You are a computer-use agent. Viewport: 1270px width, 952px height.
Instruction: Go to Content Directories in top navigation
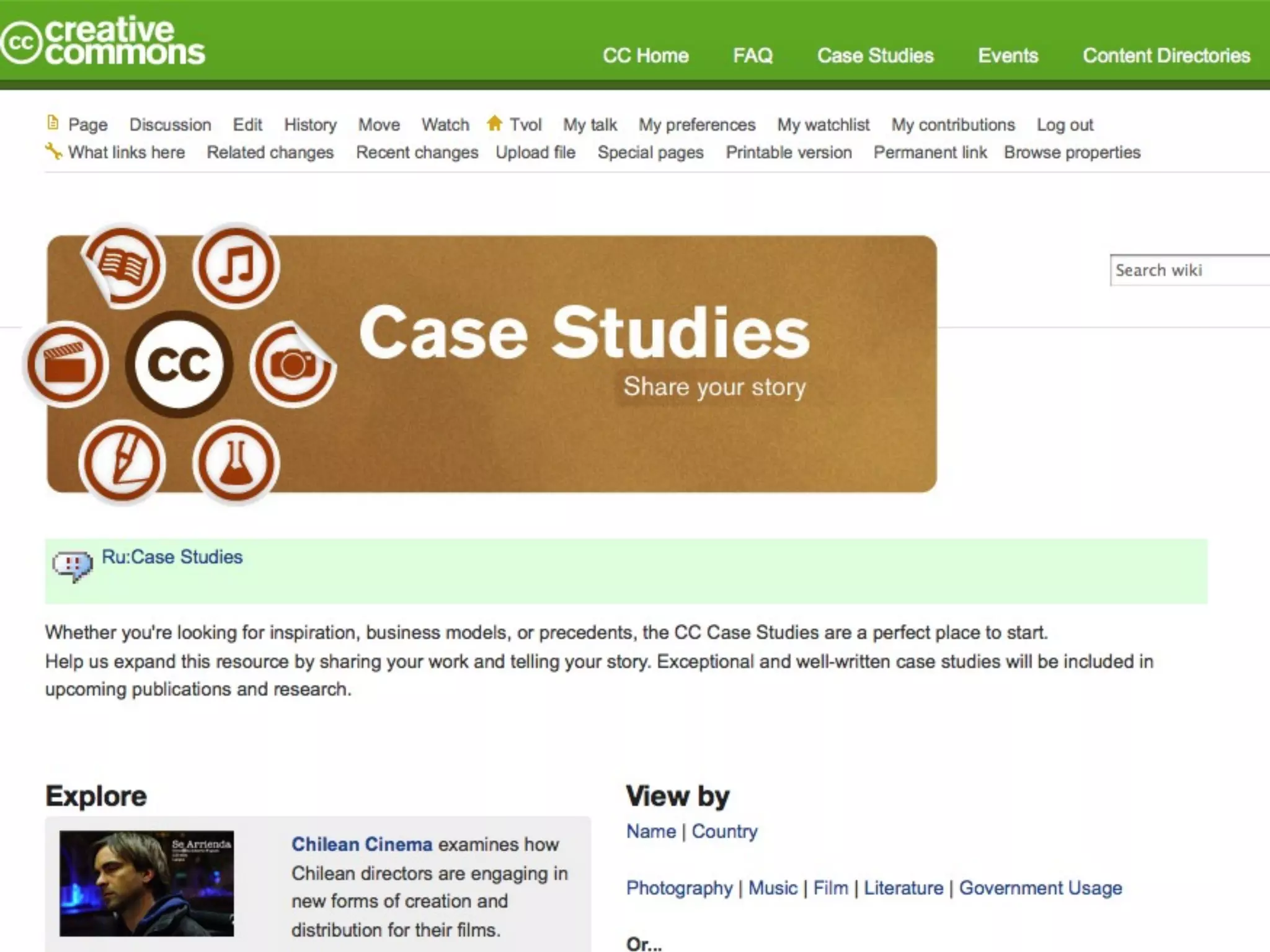point(1166,56)
